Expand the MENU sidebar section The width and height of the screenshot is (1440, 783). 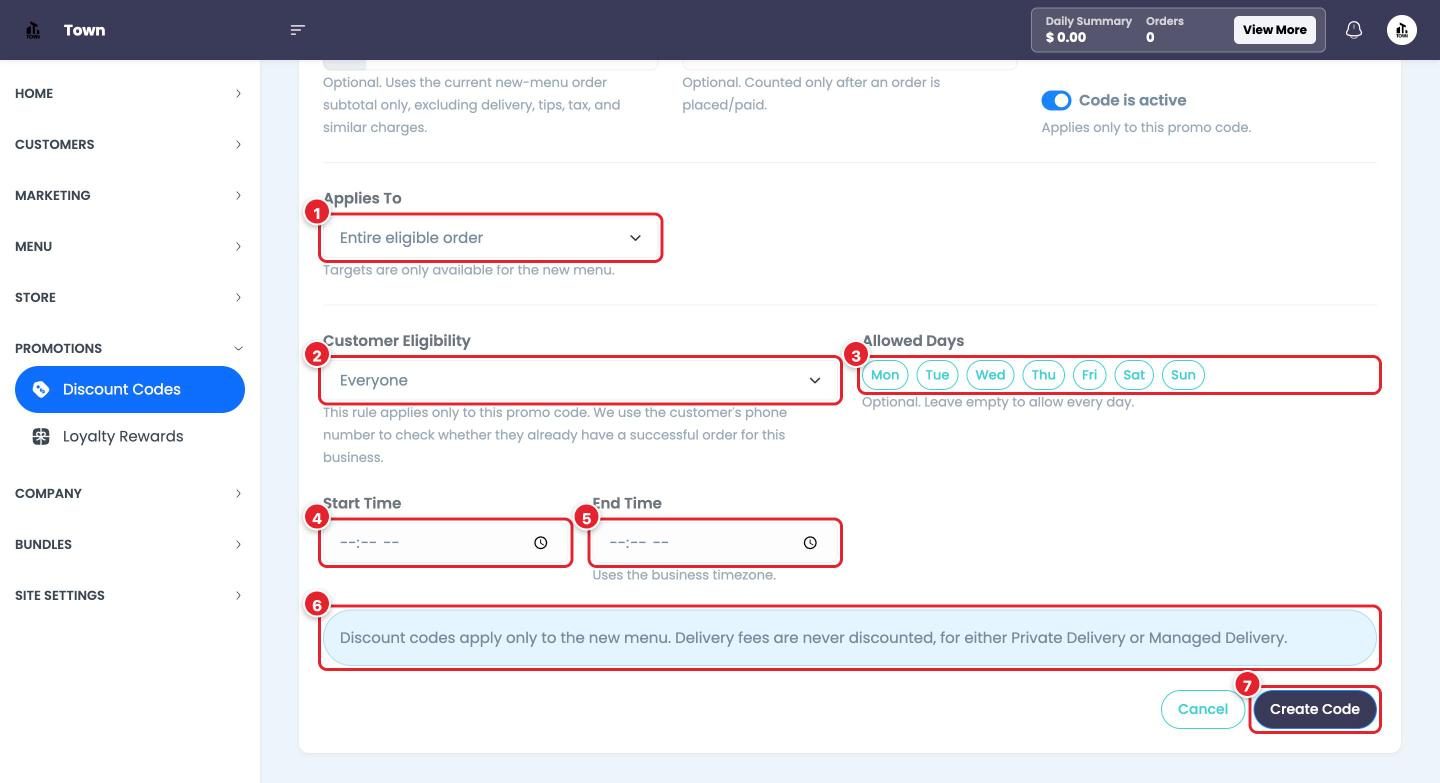[x=128, y=246]
